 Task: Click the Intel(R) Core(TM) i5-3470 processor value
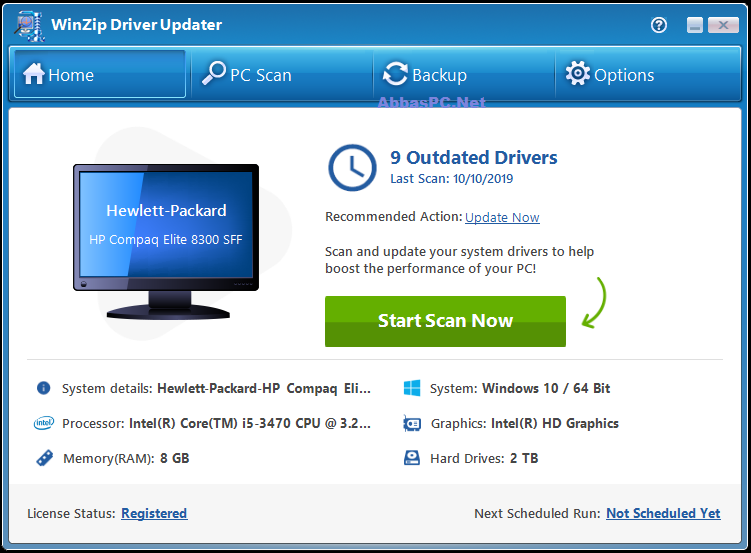tap(250, 423)
